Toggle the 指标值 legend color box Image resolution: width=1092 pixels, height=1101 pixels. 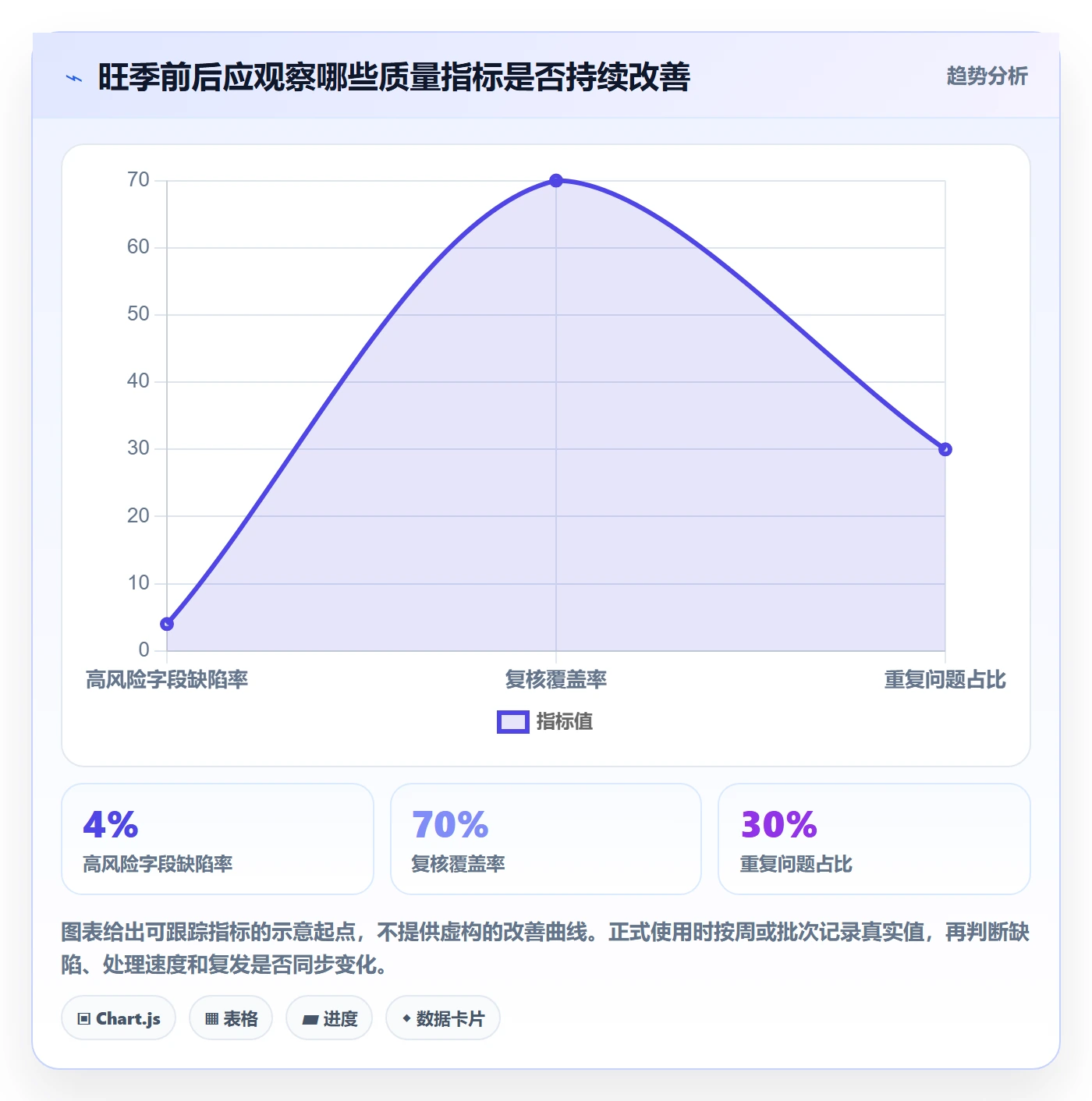pos(513,722)
